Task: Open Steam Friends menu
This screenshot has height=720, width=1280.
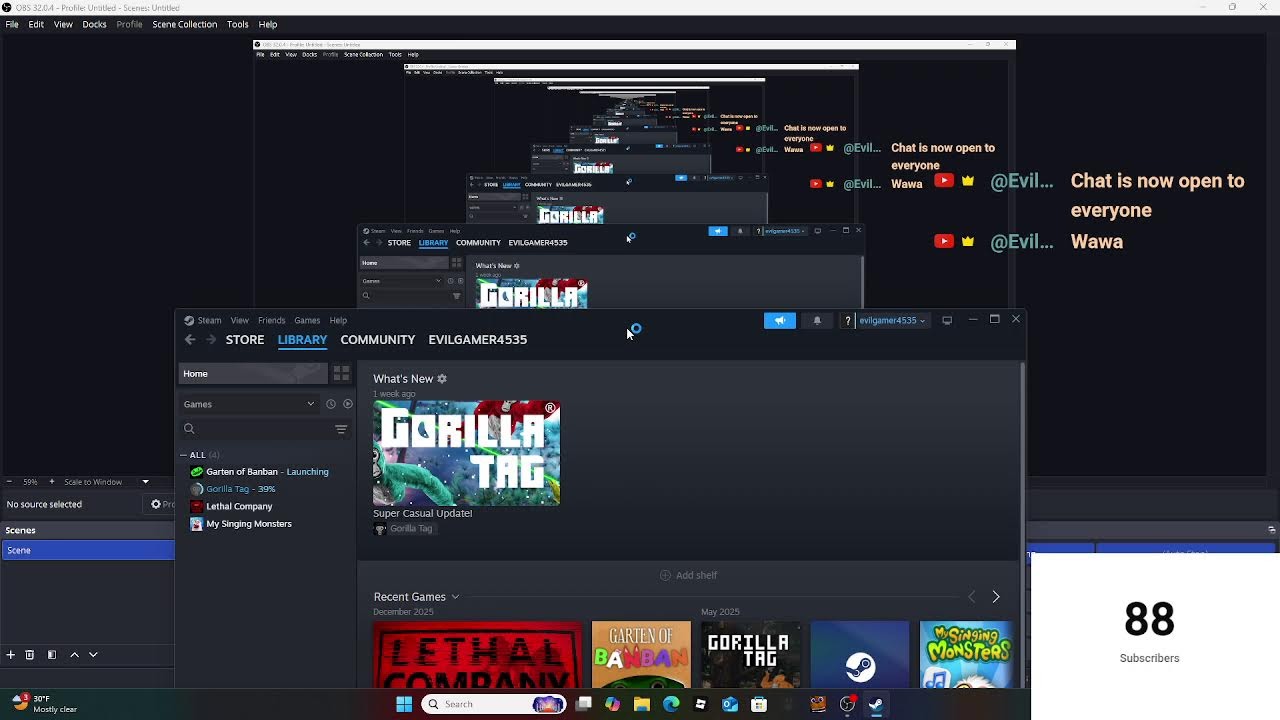Action: (271, 320)
